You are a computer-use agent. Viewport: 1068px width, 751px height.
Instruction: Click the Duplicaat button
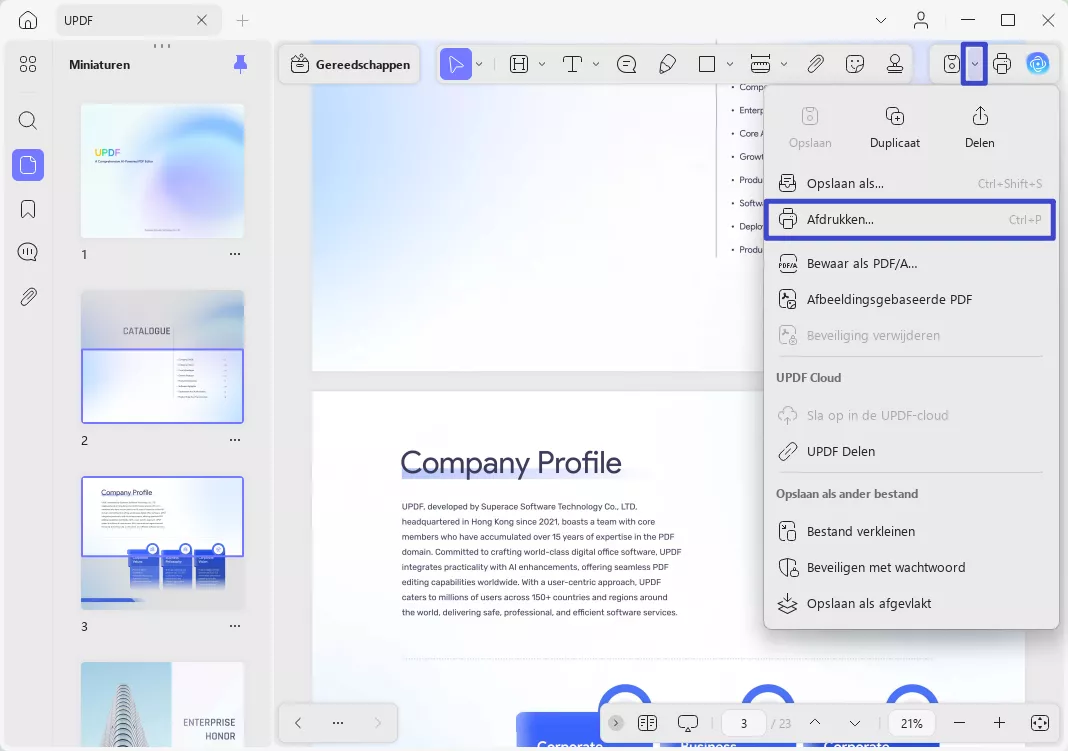(x=894, y=127)
